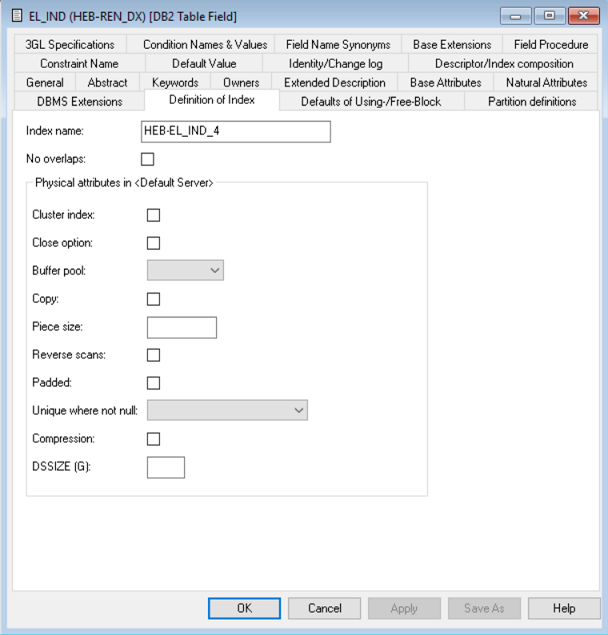Go to Descriptor/Index composition tab
The image size is (608, 635).
tap(504, 64)
